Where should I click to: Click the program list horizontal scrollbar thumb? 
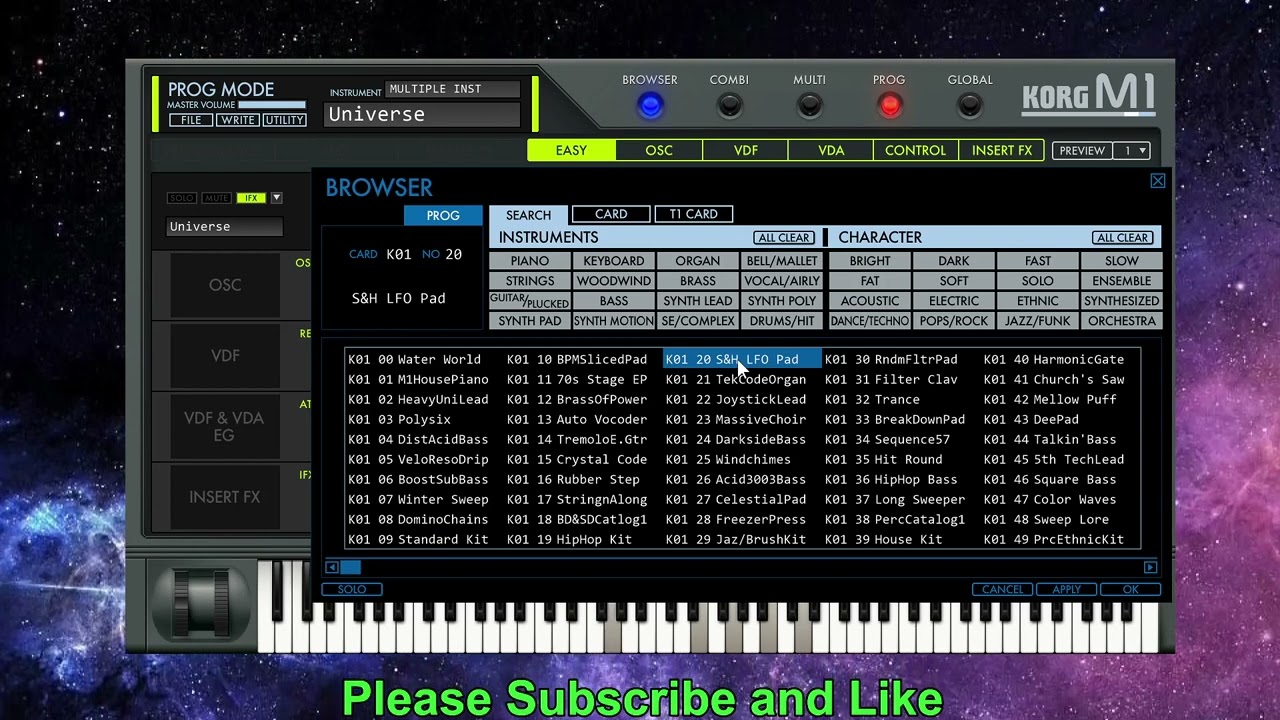coord(350,567)
